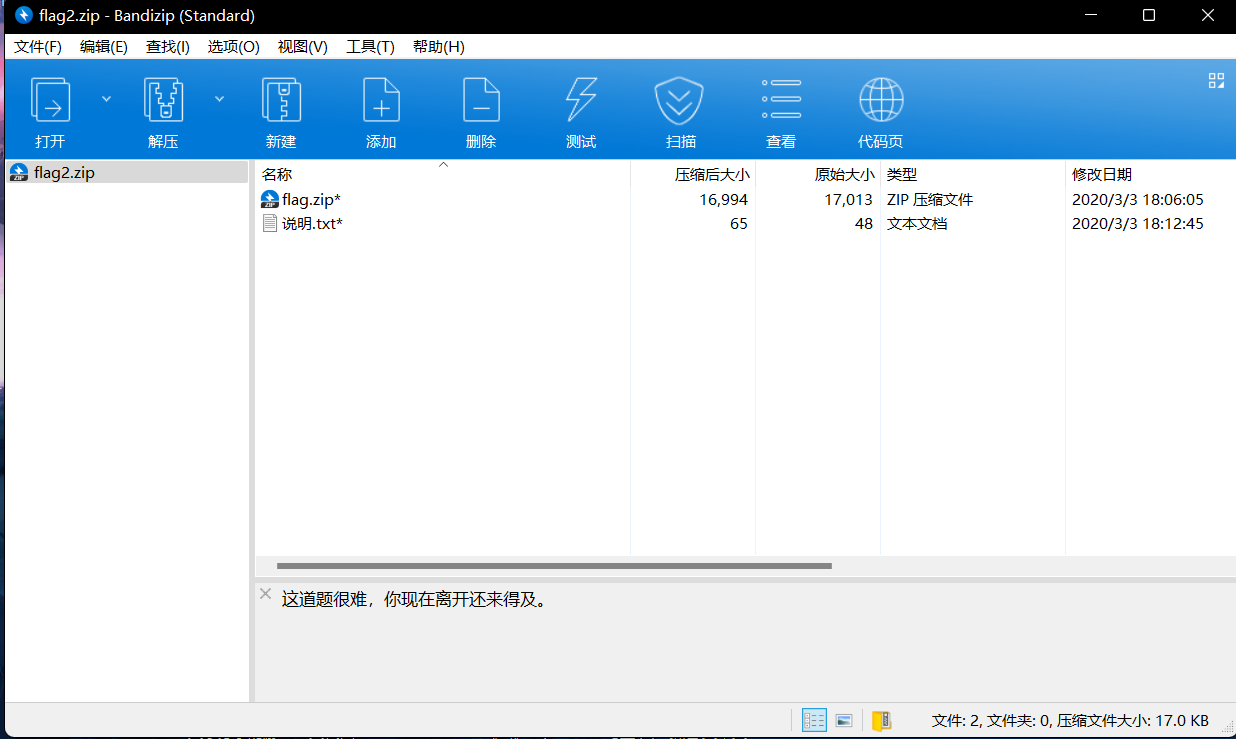Click the 2020/3/3 18:12:45 date cell
The width and height of the screenshot is (1236, 739).
pyautogui.click(x=1138, y=223)
